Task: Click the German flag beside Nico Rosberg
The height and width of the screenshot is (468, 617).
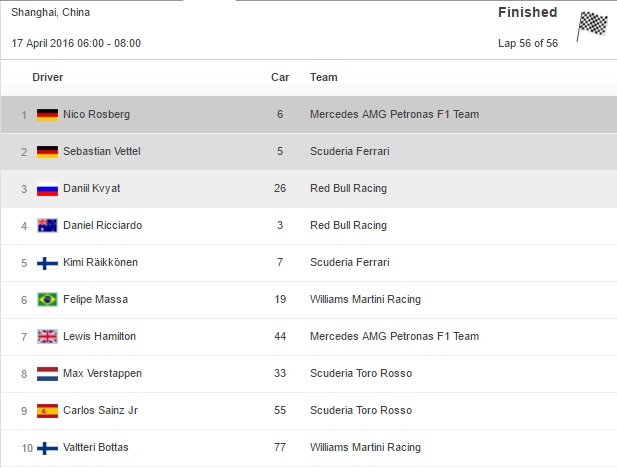Action: [x=47, y=115]
